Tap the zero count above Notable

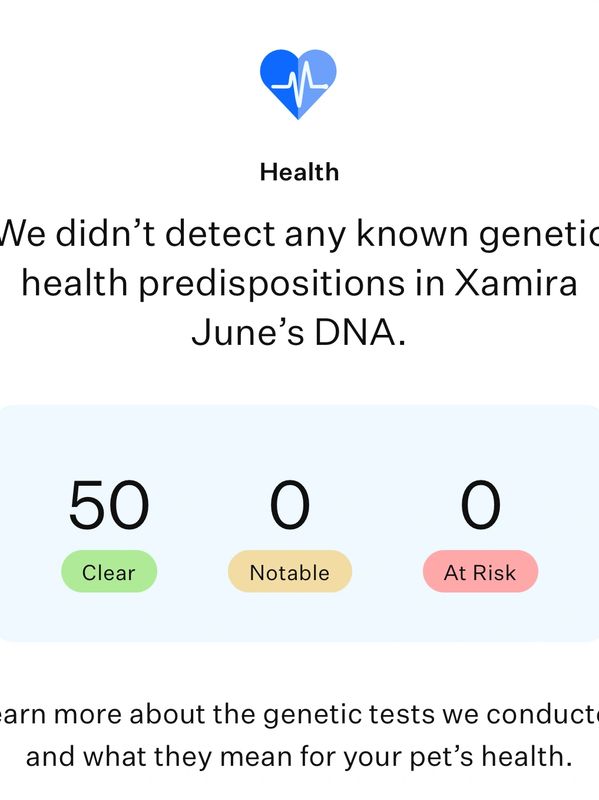pyautogui.click(x=290, y=505)
